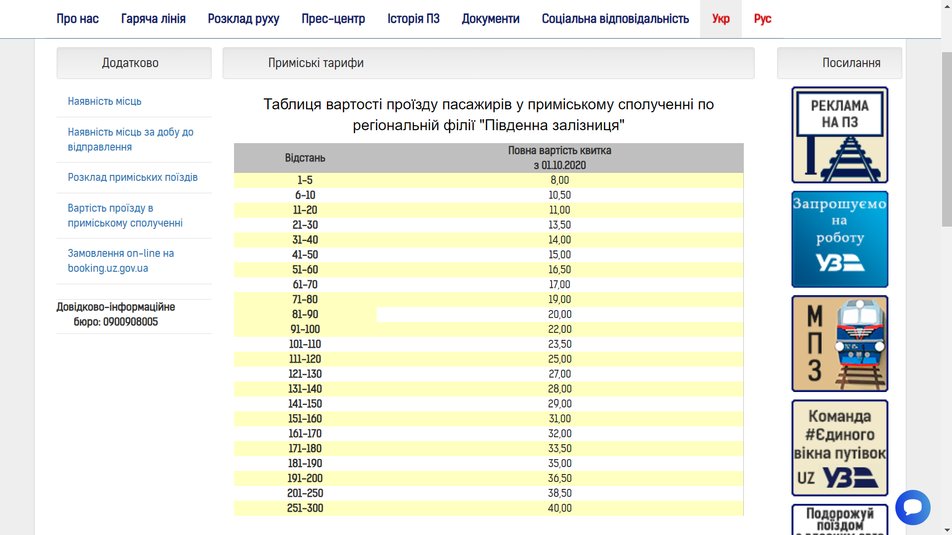Click 'Наявність місць за добу до відправлення'
The image size is (952, 535).
coord(130,139)
